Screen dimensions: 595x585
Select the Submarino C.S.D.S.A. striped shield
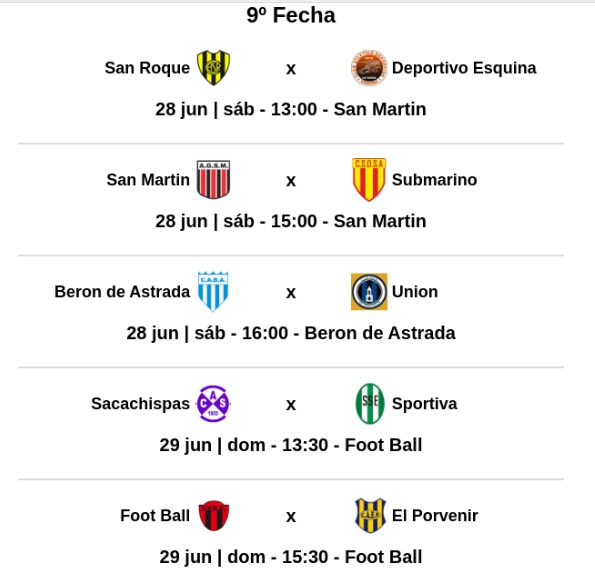coord(369,179)
